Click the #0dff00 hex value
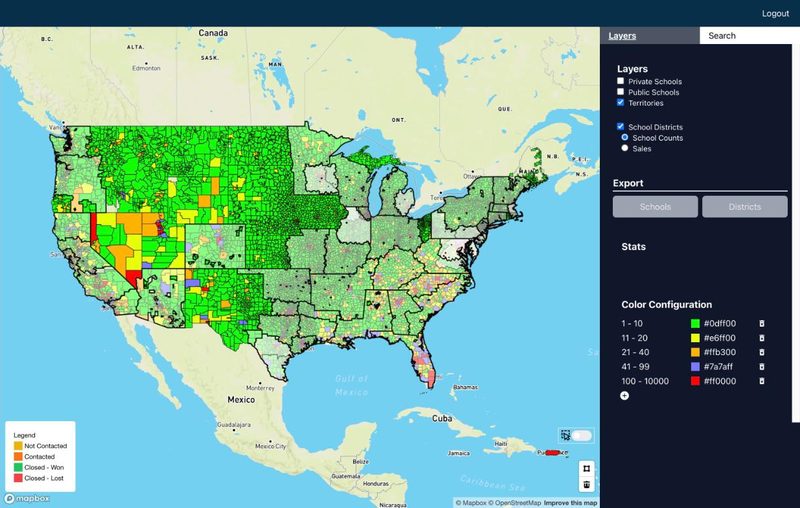 click(720, 323)
